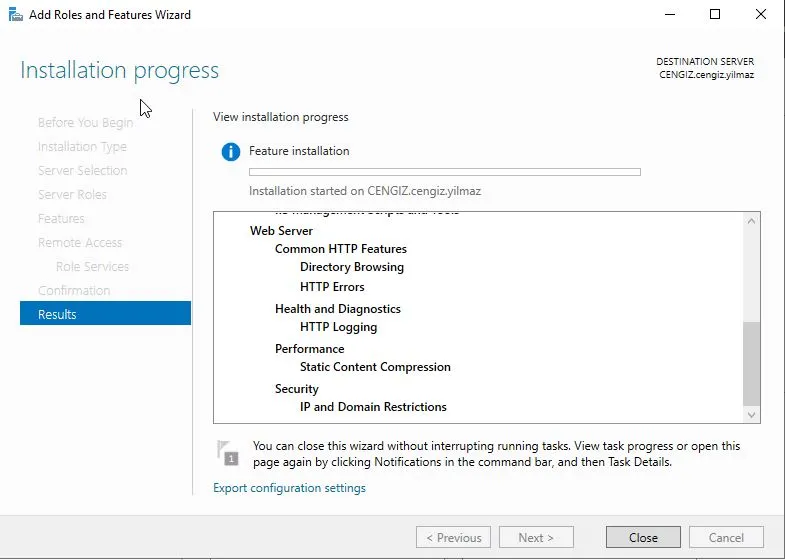Maximize the wizard window

[x=714, y=15]
